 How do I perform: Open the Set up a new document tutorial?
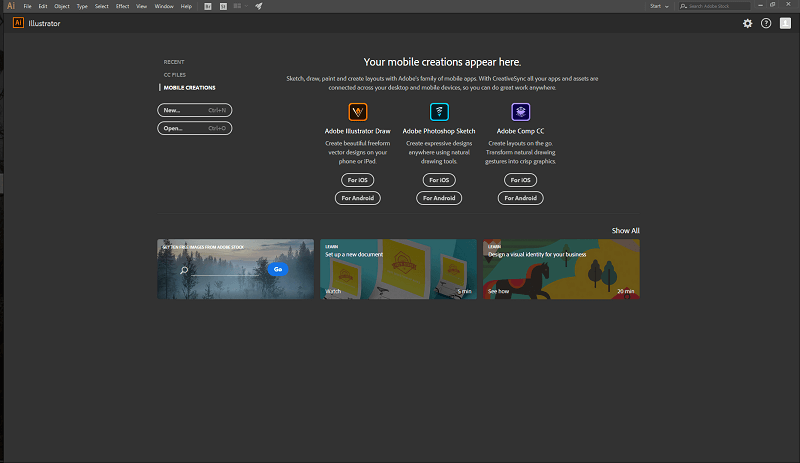(398, 269)
